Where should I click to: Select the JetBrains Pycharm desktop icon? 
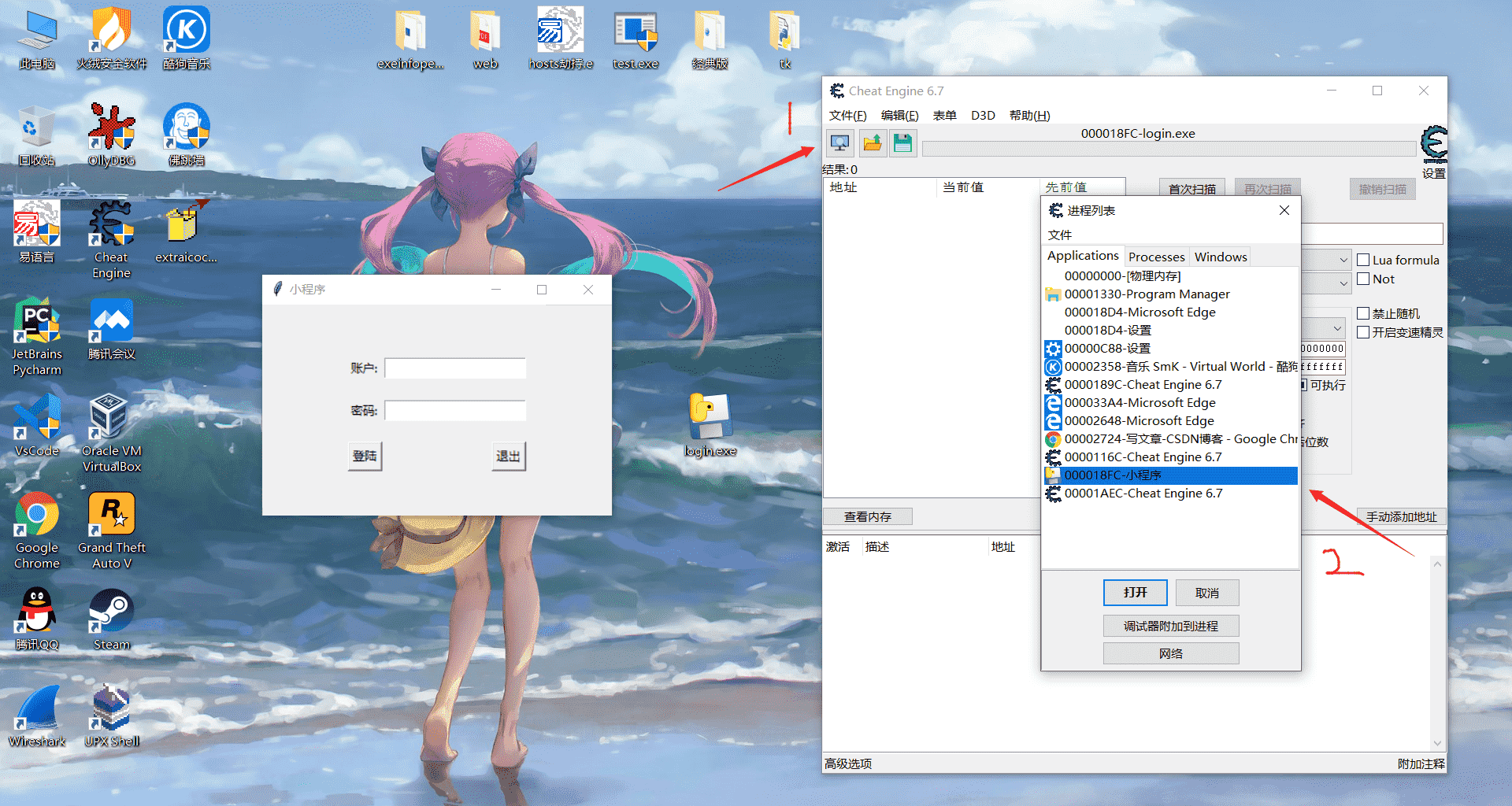pyautogui.click(x=37, y=337)
